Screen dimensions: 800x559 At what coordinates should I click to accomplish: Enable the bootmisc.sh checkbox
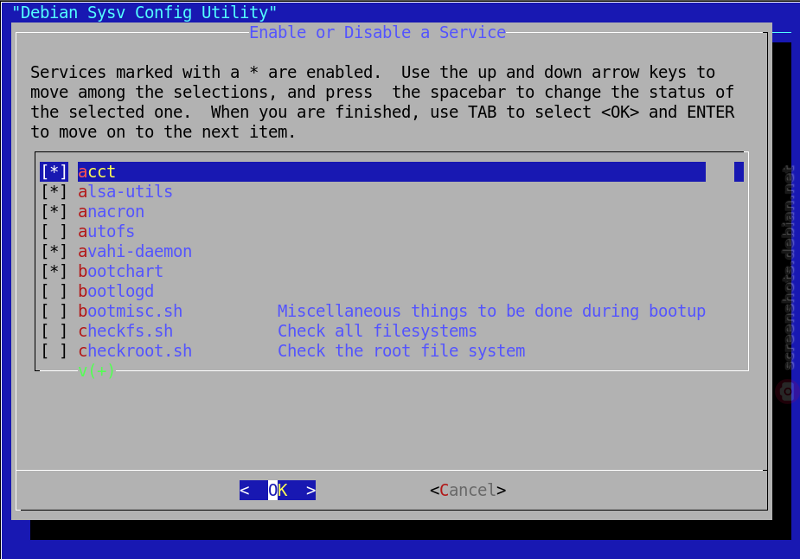(54, 311)
